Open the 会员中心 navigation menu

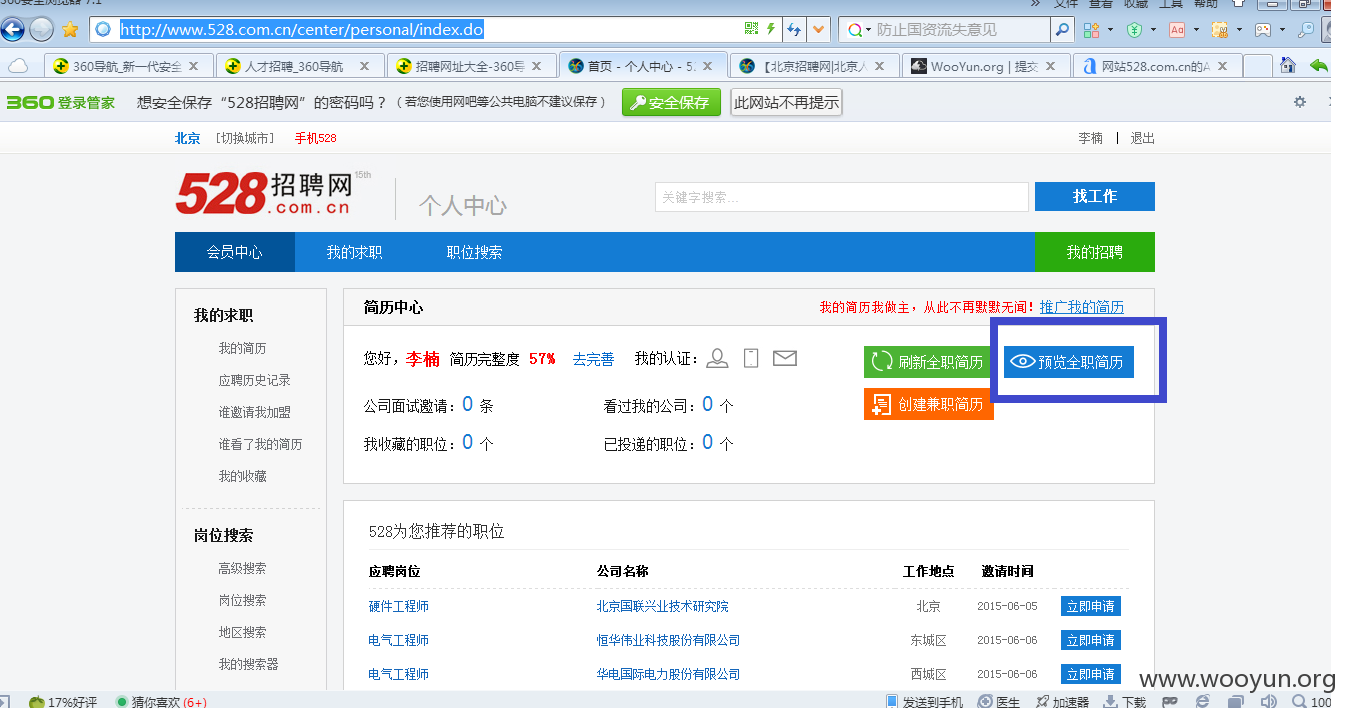click(x=235, y=252)
